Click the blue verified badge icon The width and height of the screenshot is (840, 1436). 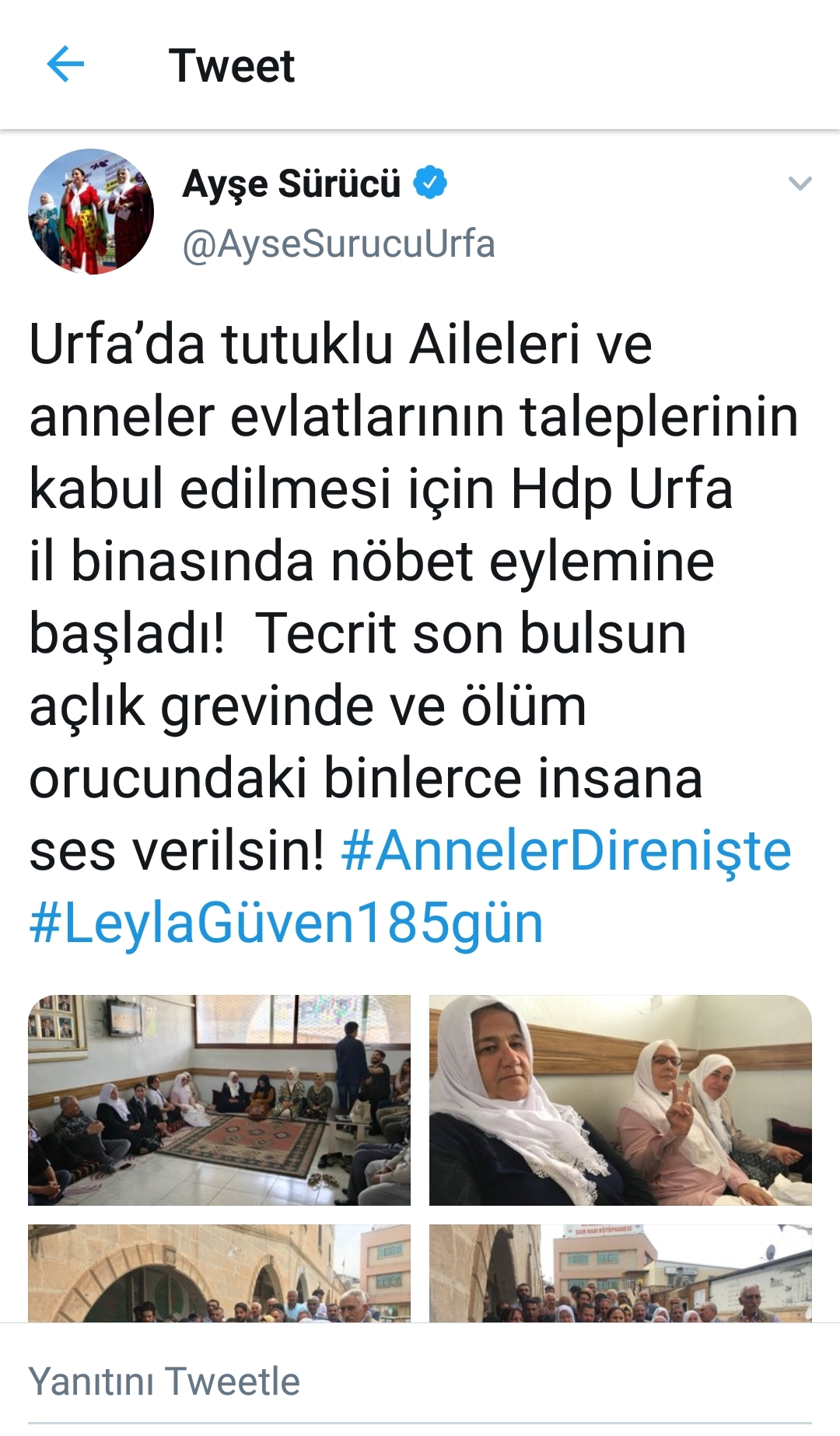(429, 184)
